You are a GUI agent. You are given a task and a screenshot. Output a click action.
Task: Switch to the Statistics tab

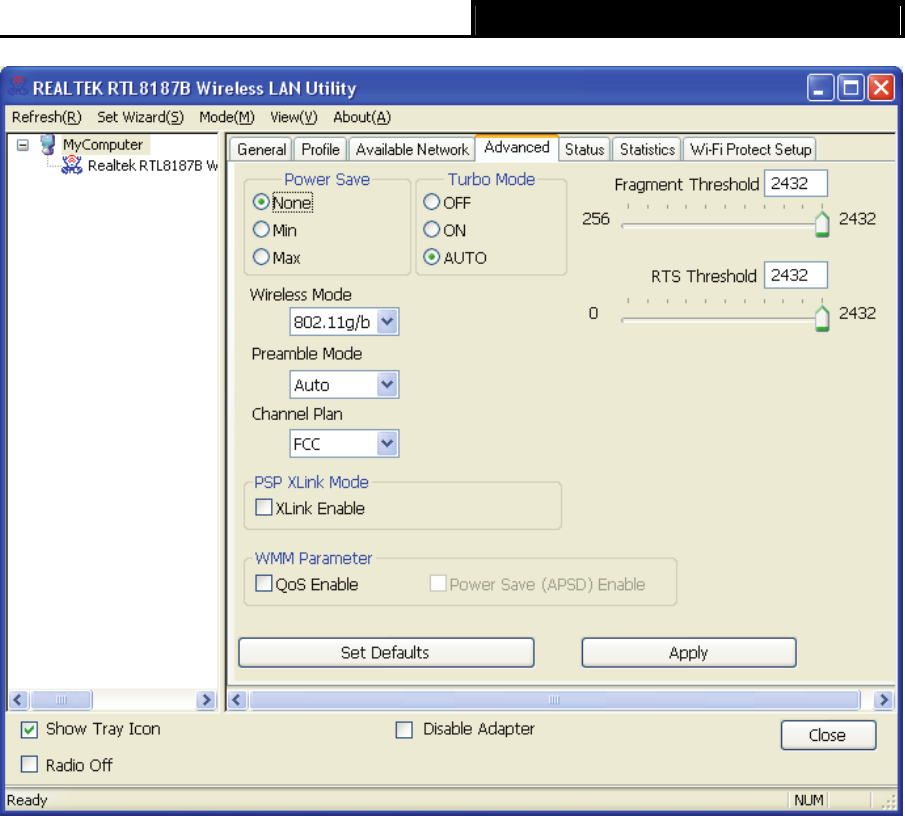[x=647, y=149]
